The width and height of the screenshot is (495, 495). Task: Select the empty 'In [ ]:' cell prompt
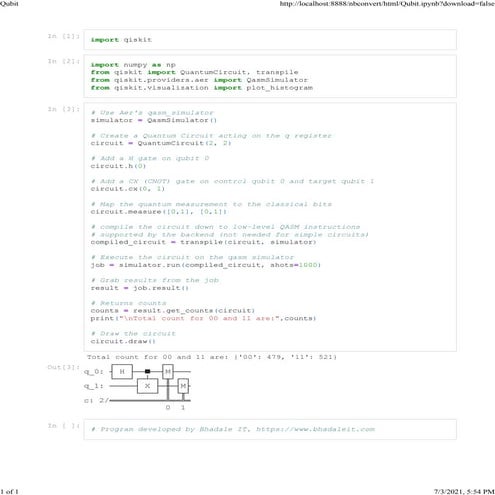pos(63,426)
